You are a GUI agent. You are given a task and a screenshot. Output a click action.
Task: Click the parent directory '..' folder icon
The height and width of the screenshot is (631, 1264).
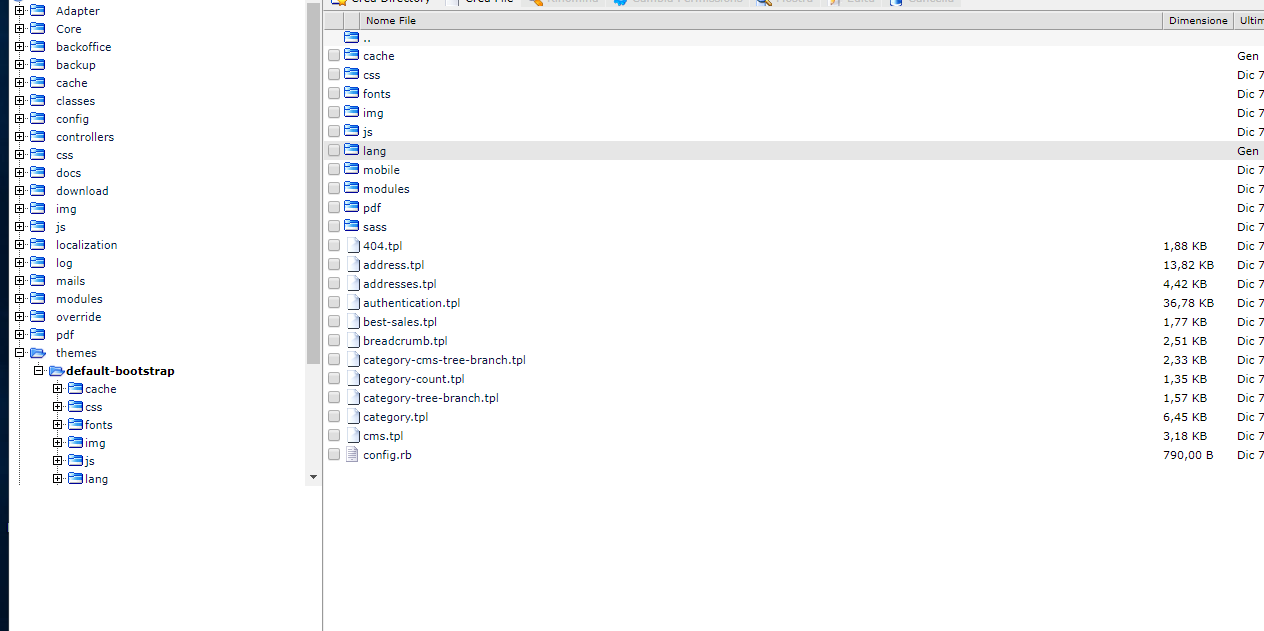click(351, 37)
